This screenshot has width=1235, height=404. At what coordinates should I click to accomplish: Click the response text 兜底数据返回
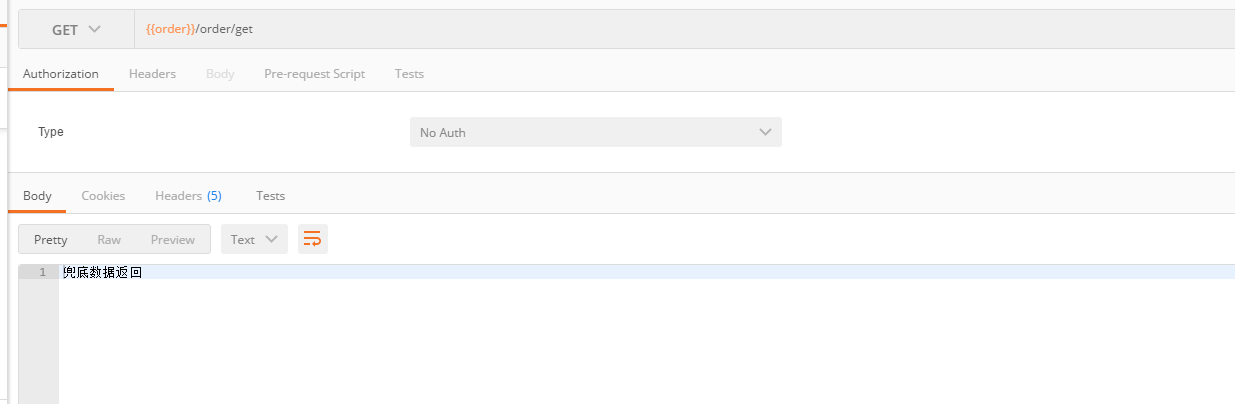click(x=102, y=272)
